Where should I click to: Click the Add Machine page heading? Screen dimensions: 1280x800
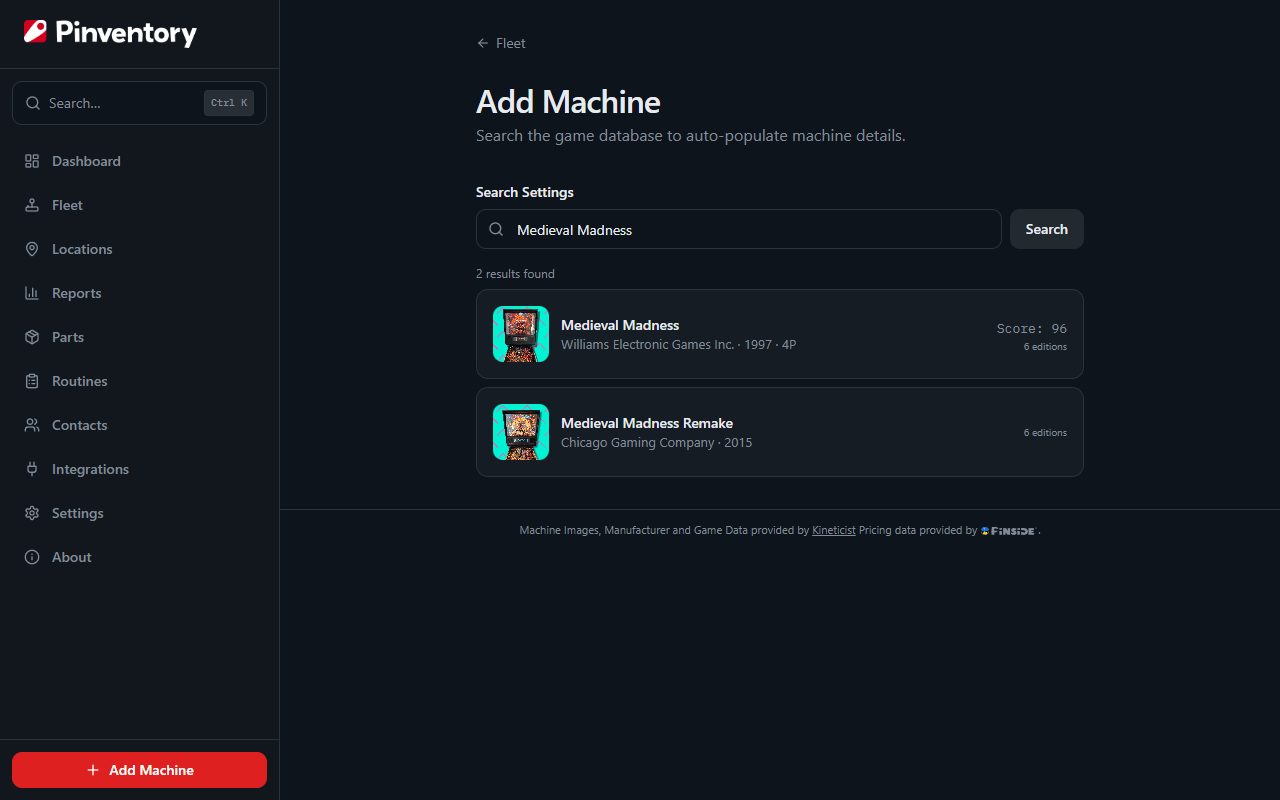[x=568, y=102]
